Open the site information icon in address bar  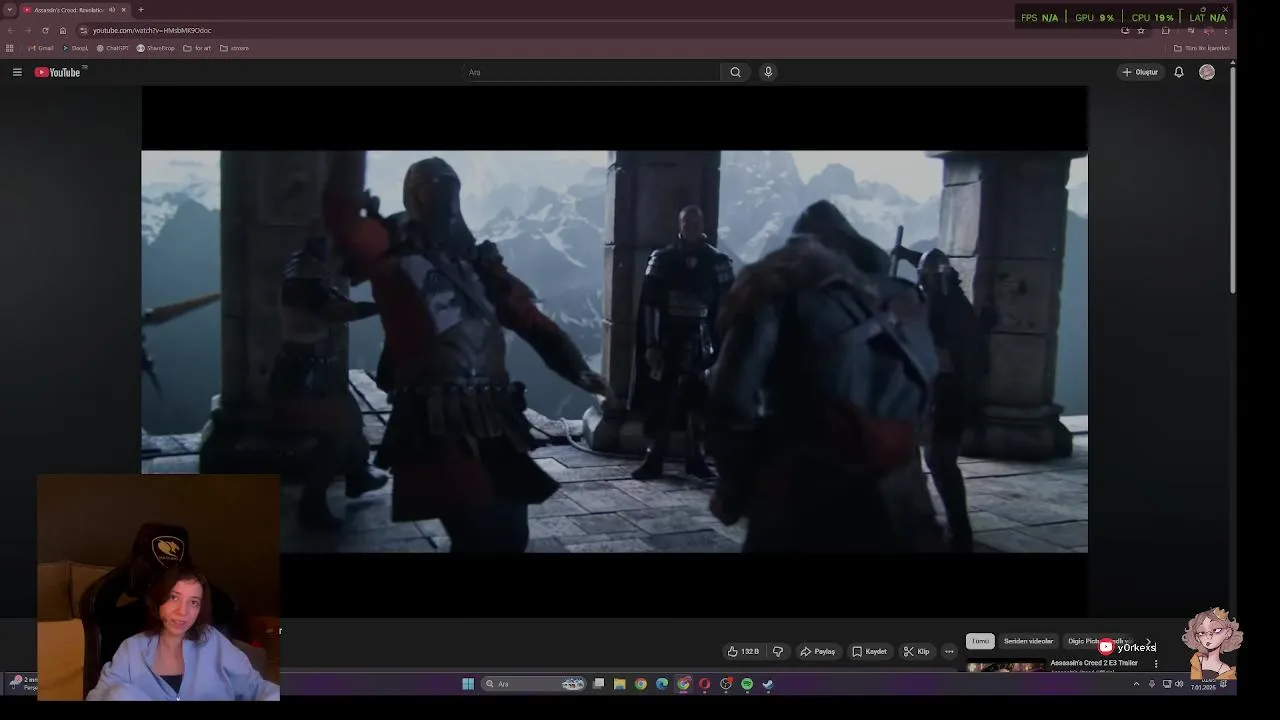pos(84,30)
